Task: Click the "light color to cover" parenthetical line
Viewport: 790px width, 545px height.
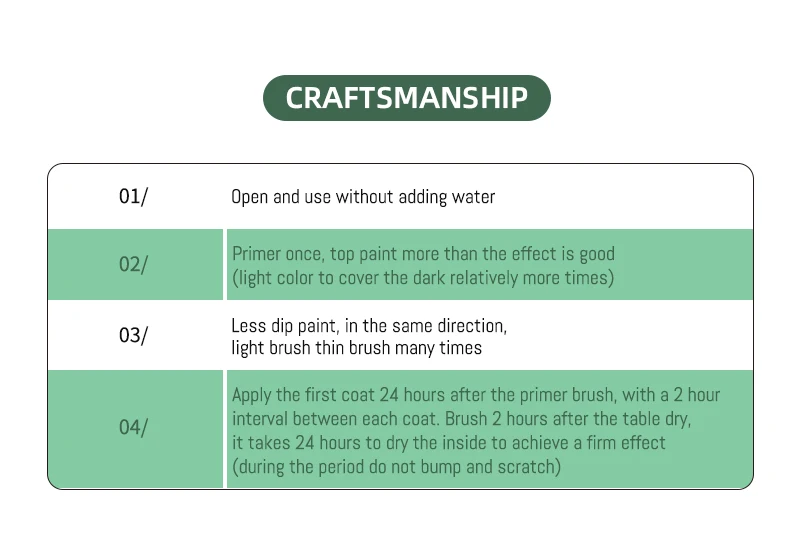Action: 421,277
